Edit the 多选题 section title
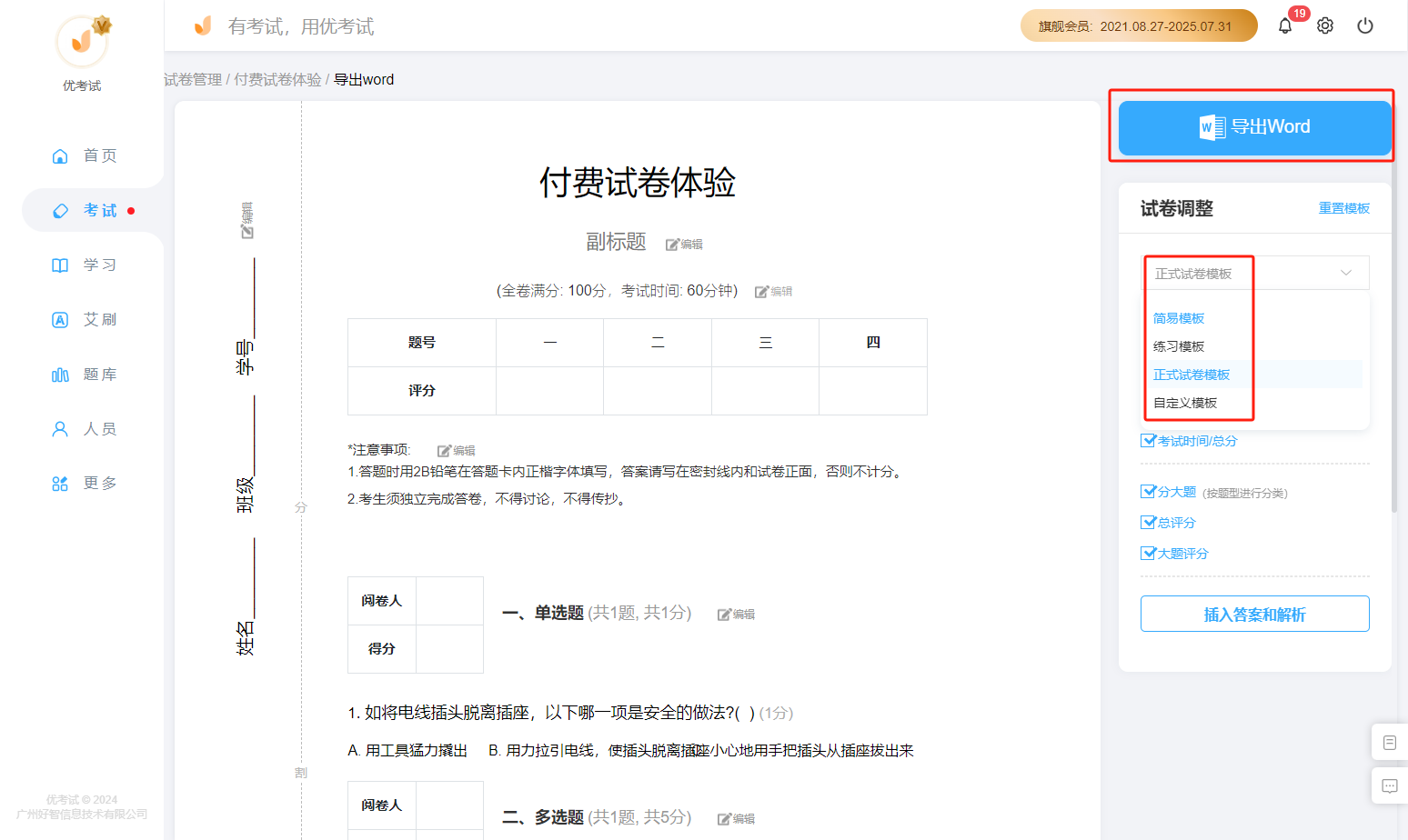 point(737,819)
